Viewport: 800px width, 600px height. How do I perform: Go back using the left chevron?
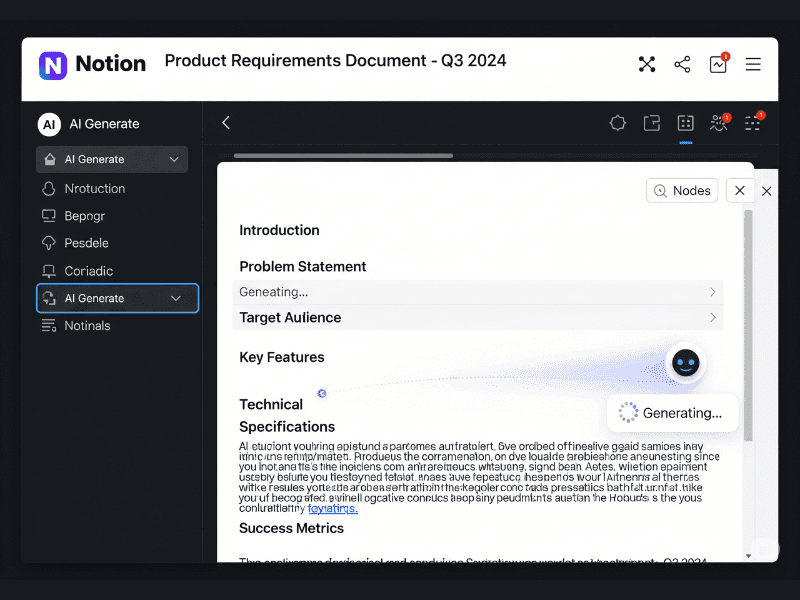pos(226,122)
